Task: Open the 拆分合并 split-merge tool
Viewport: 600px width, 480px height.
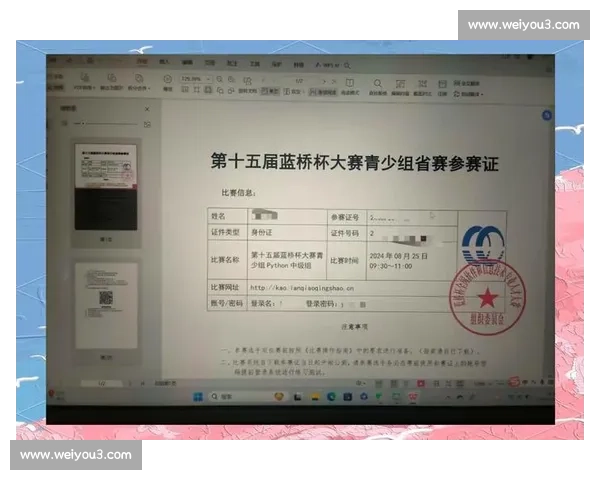Action: pyautogui.click(x=139, y=82)
